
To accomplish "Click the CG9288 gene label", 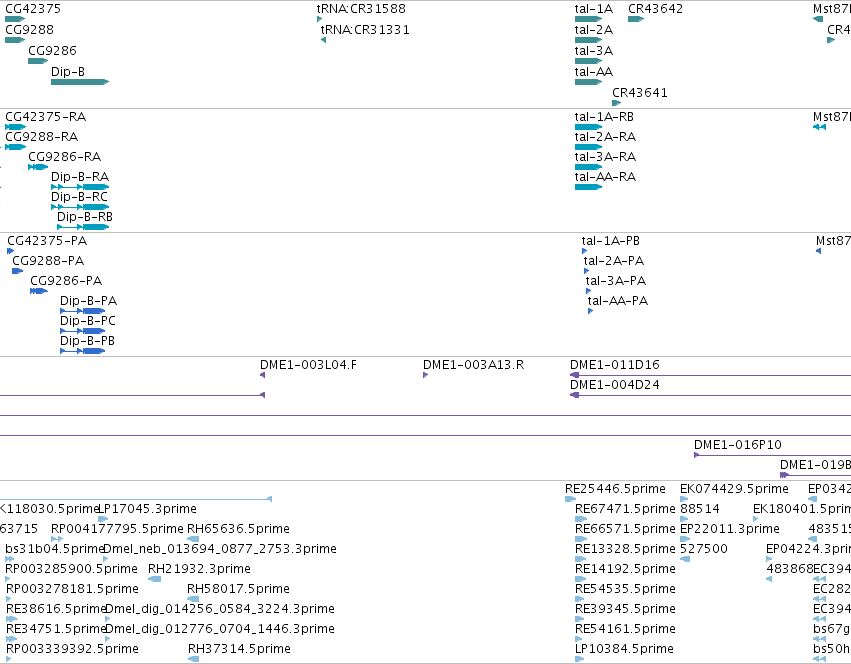I will 29,29.
